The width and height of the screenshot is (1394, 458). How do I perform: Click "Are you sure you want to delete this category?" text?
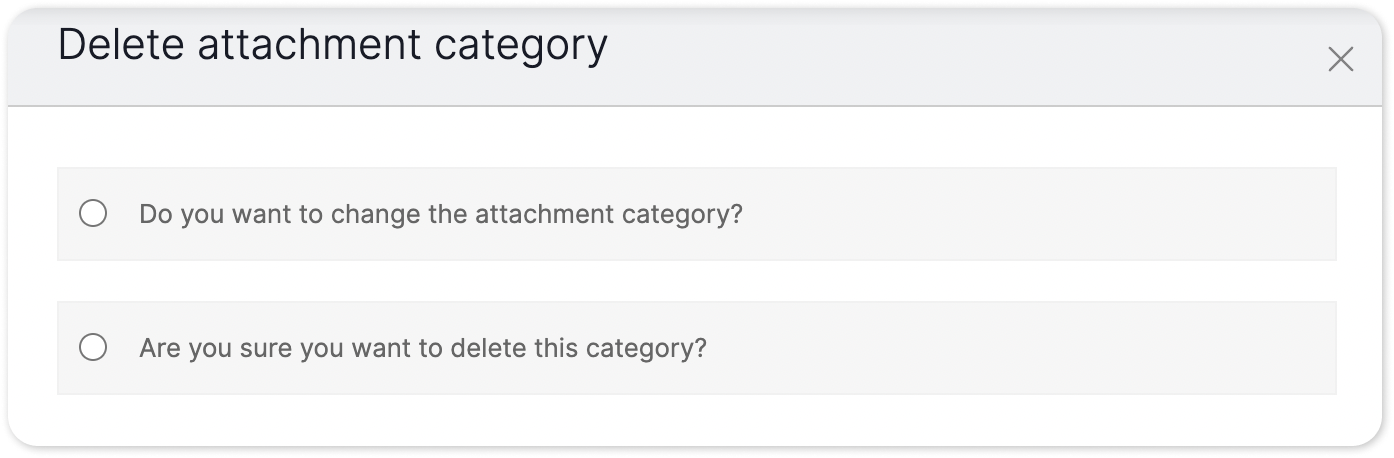[x=422, y=348]
